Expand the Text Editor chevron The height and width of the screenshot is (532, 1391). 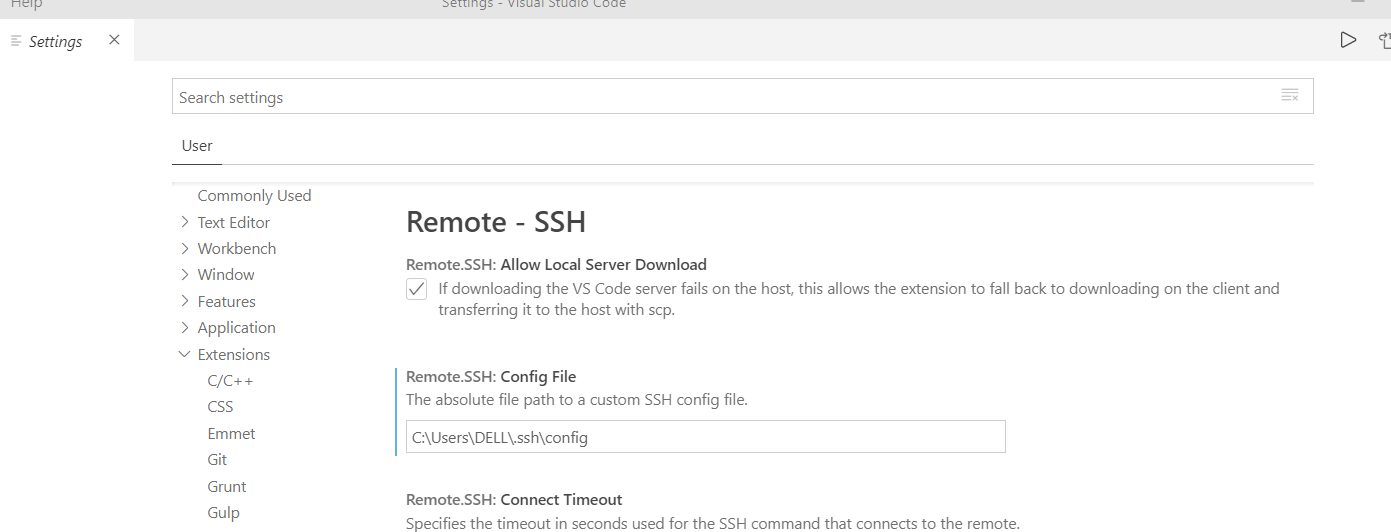click(185, 222)
